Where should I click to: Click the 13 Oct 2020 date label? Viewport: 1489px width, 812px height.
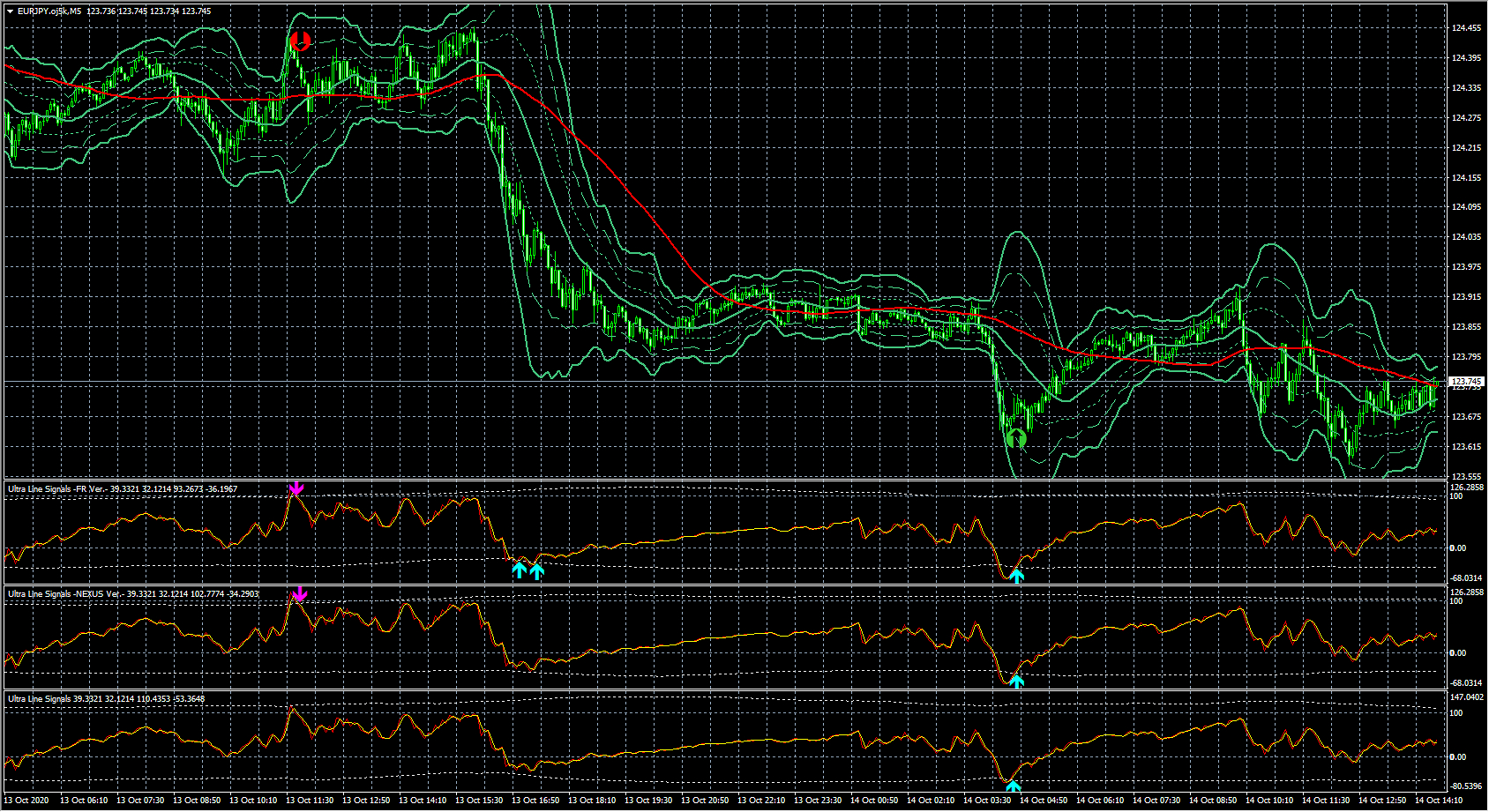coord(26,801)
